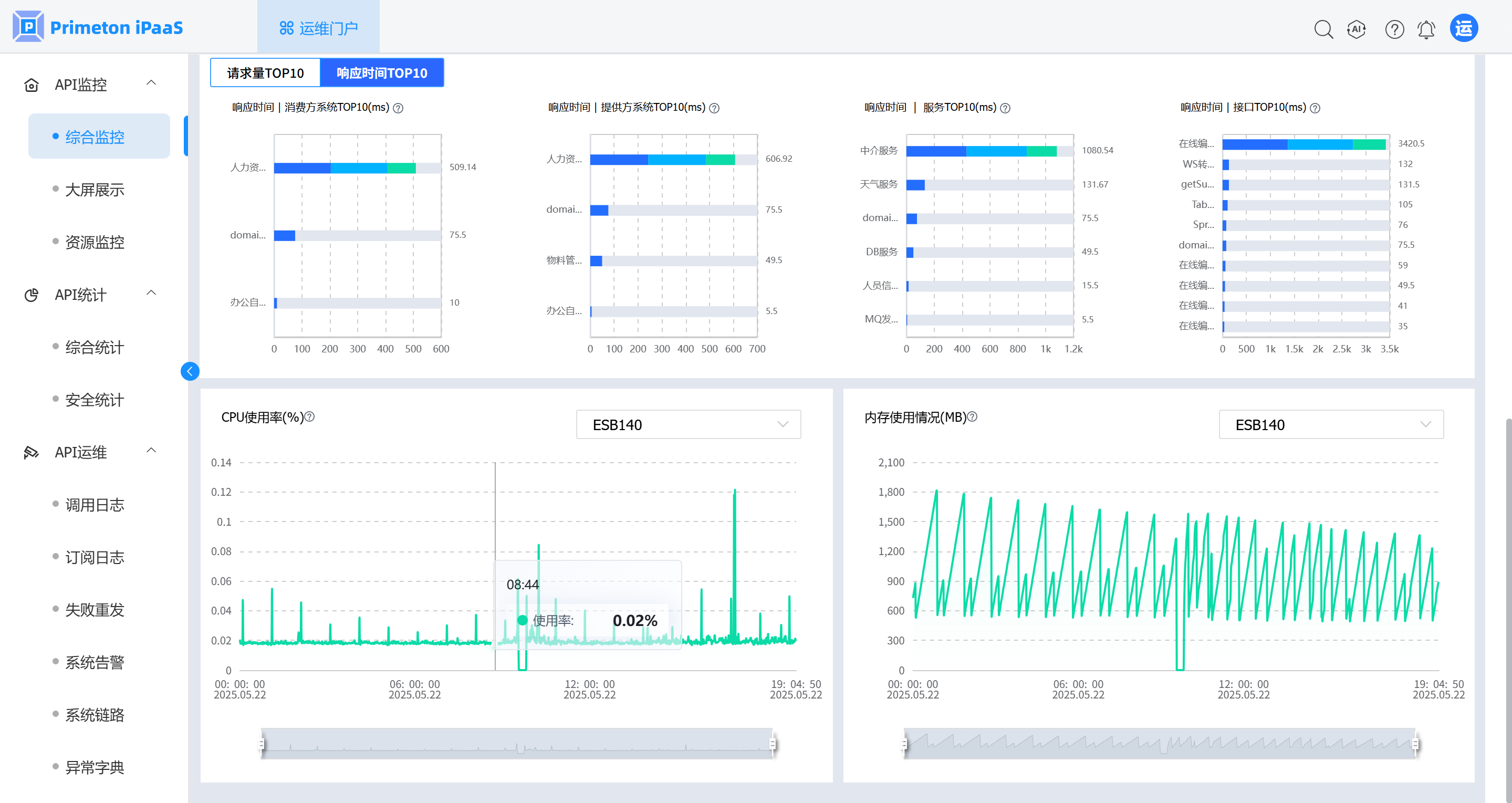
Task: Click CPU chart zoom slider left handle
Action: pos(262,744)
